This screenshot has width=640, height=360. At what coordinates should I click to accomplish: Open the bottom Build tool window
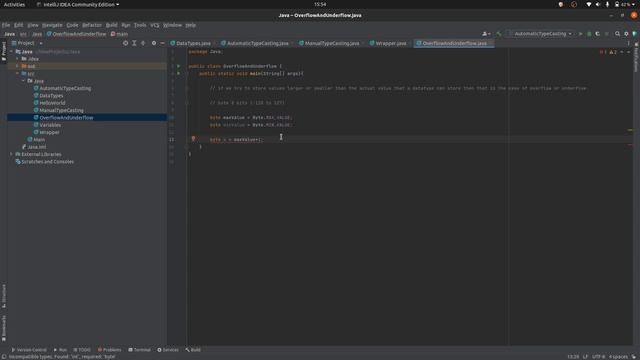(x=193, y=350)
